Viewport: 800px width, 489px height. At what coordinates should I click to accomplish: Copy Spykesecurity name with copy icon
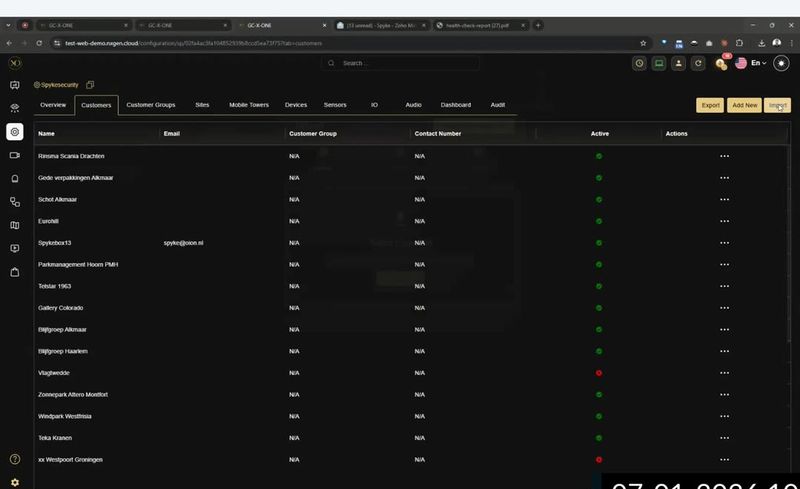[90, 85]
